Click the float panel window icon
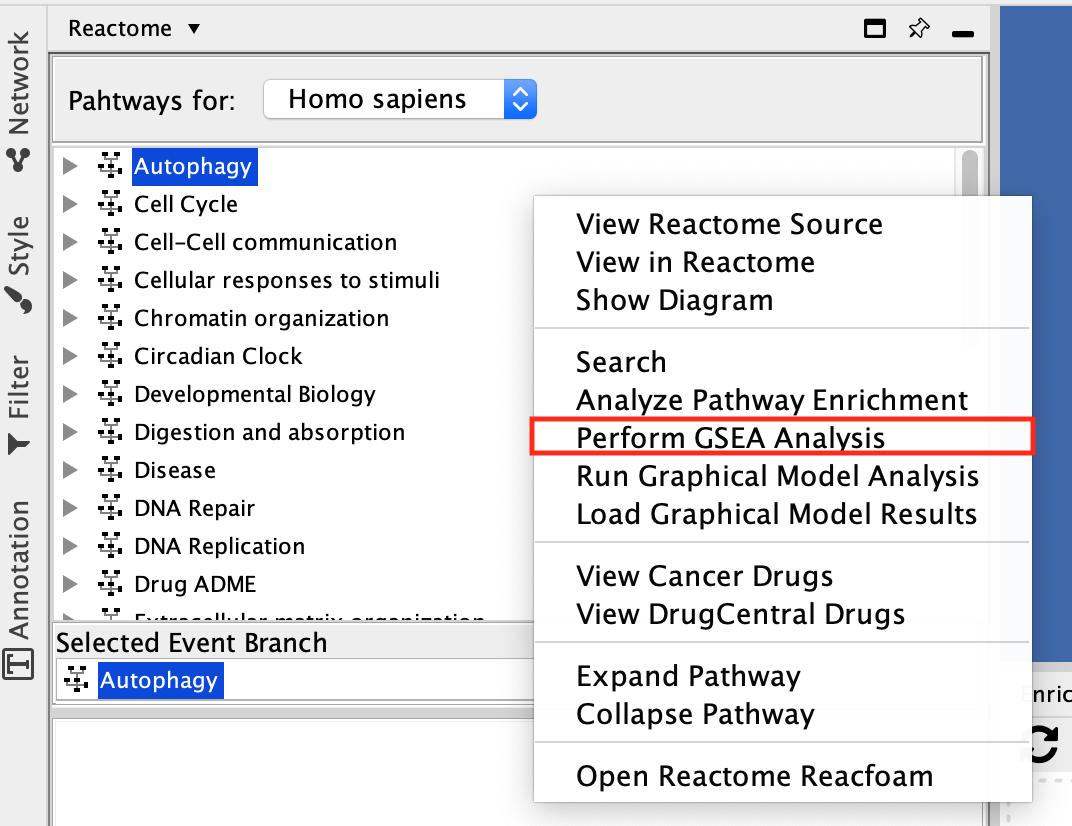1072x826 pixels. click(x=875, y=30)
